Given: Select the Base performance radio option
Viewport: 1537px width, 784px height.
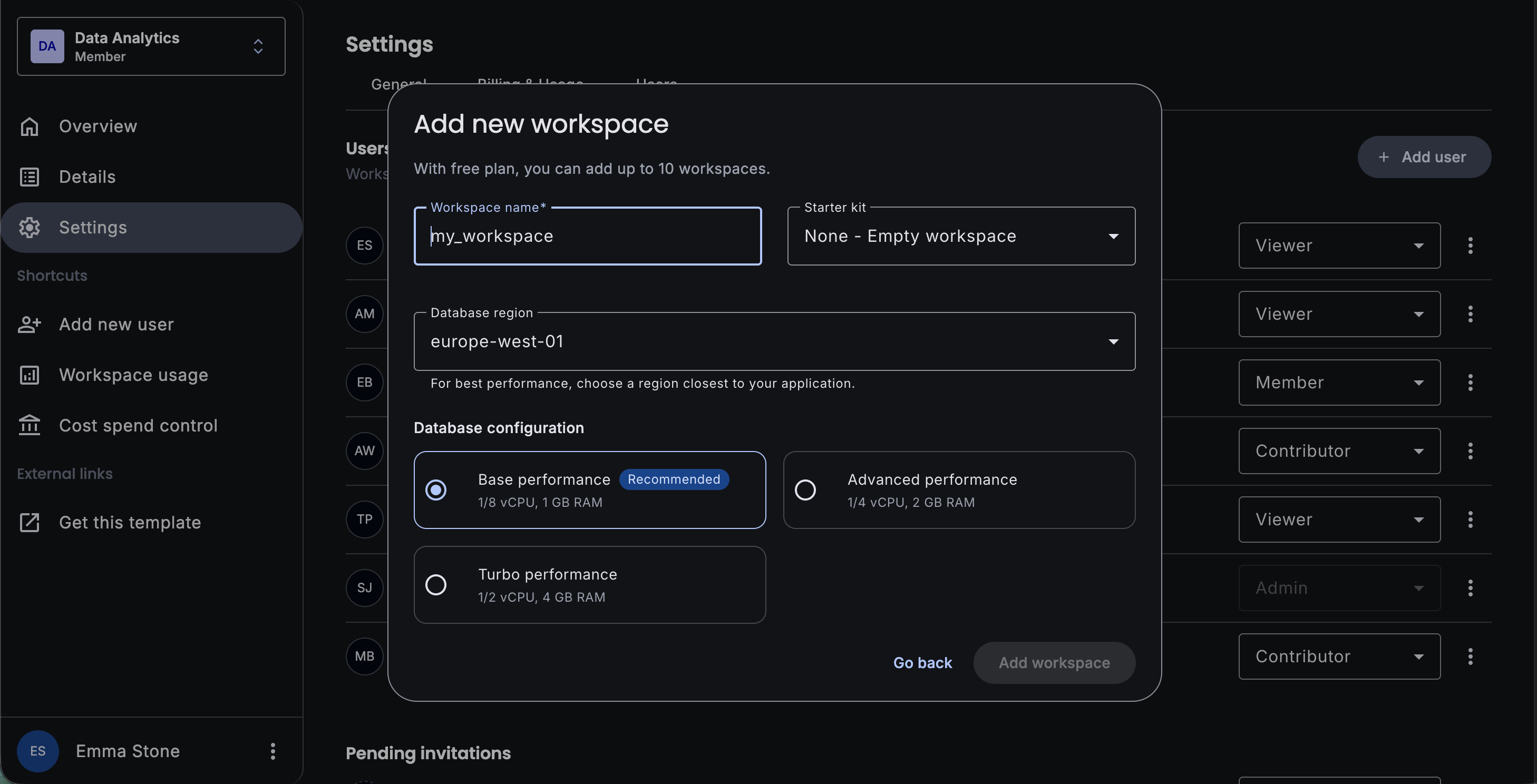Looking at the screenshot, I should pos(435,490).
